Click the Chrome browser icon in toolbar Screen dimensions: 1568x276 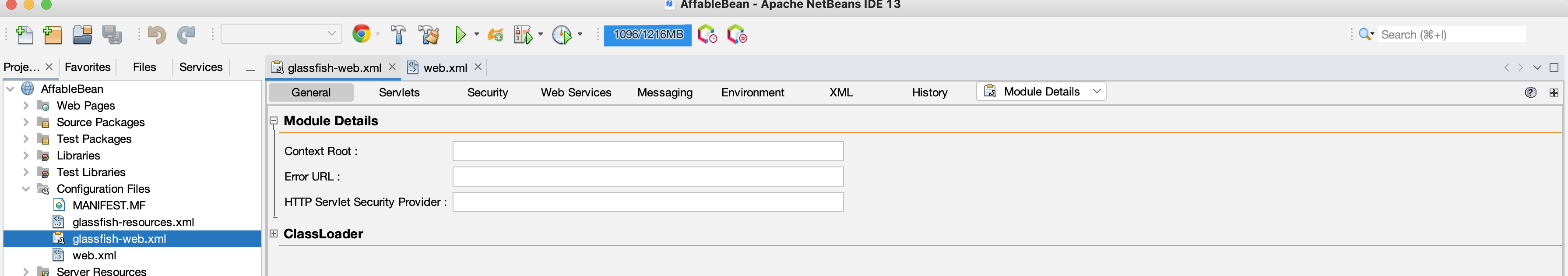coord(362,34)
